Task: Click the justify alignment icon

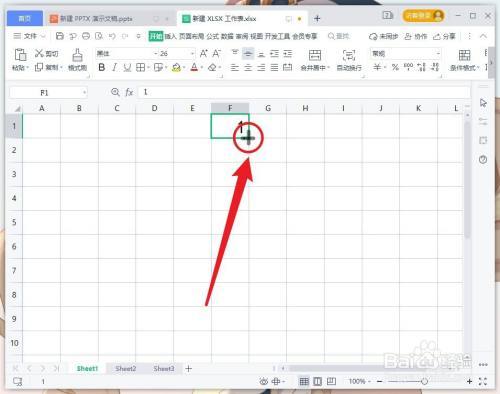Action: tap(274, 68)
